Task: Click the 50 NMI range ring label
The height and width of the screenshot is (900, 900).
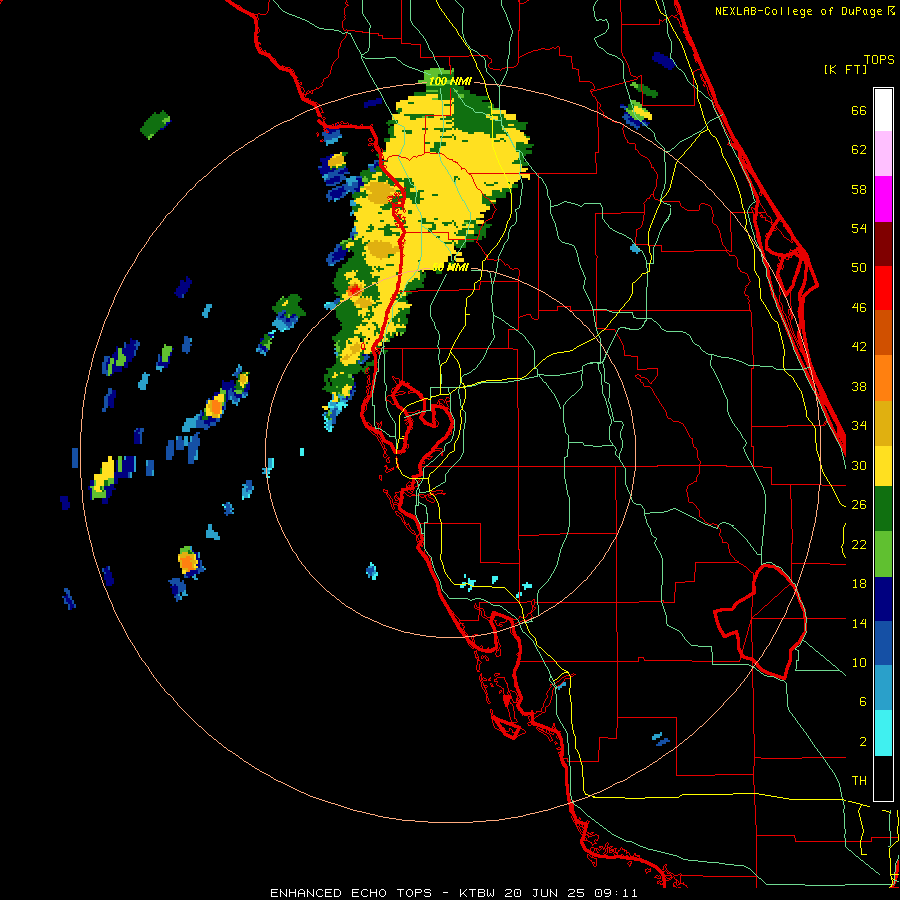Action: pyautogui.click(x=450, y=267)
